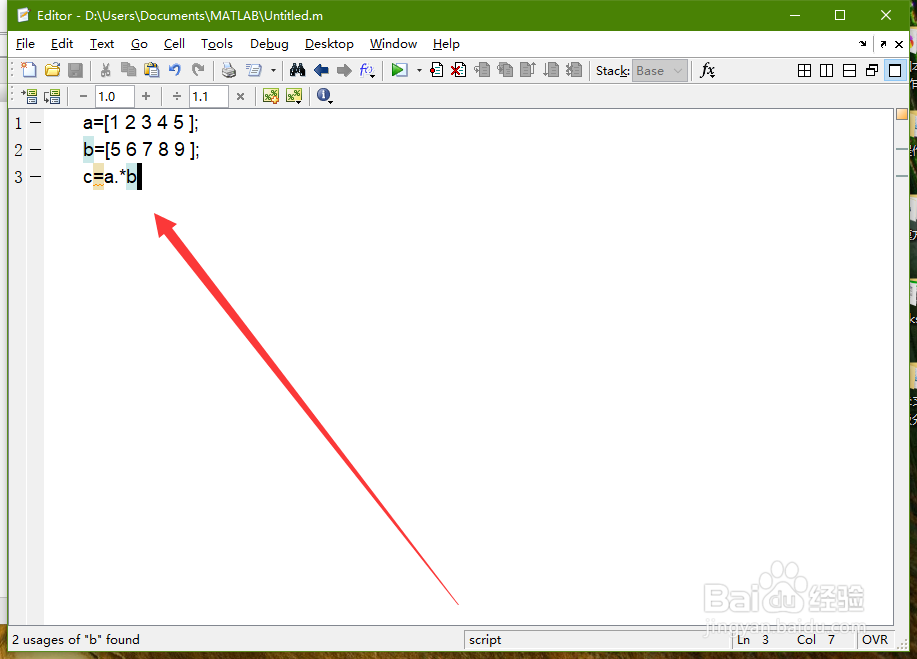Float the editor documents with the overlapping-windows icon
The width and height of the screenshot is (917, 659).
click(x=872, y=70)
